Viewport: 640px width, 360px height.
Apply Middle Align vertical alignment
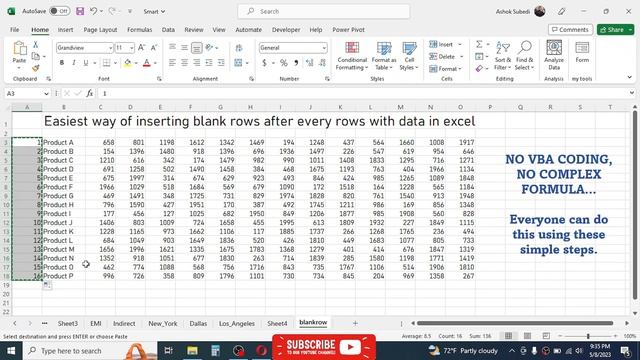click(x=184, y=48)
